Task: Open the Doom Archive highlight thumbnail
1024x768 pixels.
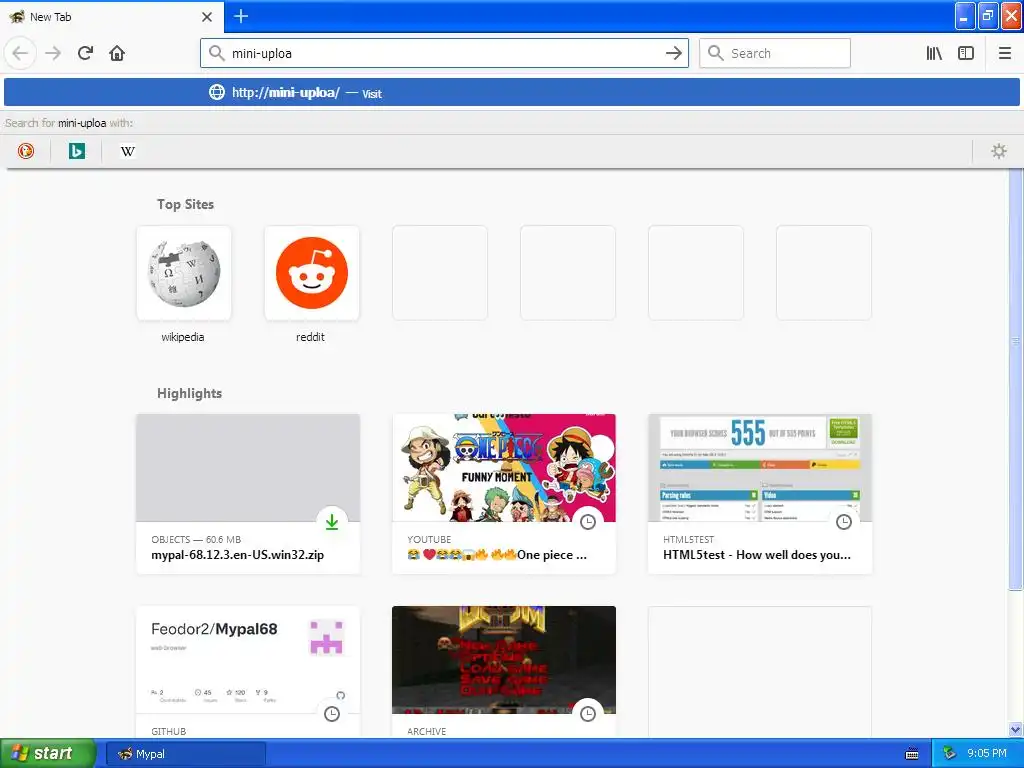Action: click(x=504, y=660)
